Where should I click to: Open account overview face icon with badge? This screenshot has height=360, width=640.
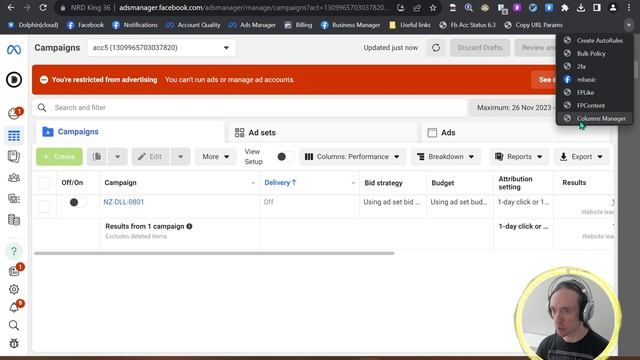pos(14,113)
